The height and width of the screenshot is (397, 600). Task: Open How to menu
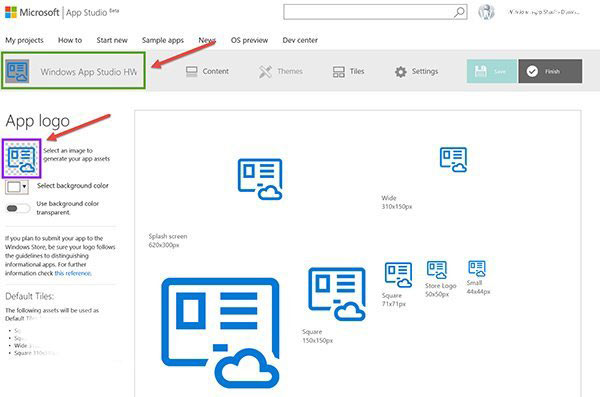[x=70, y=40]
